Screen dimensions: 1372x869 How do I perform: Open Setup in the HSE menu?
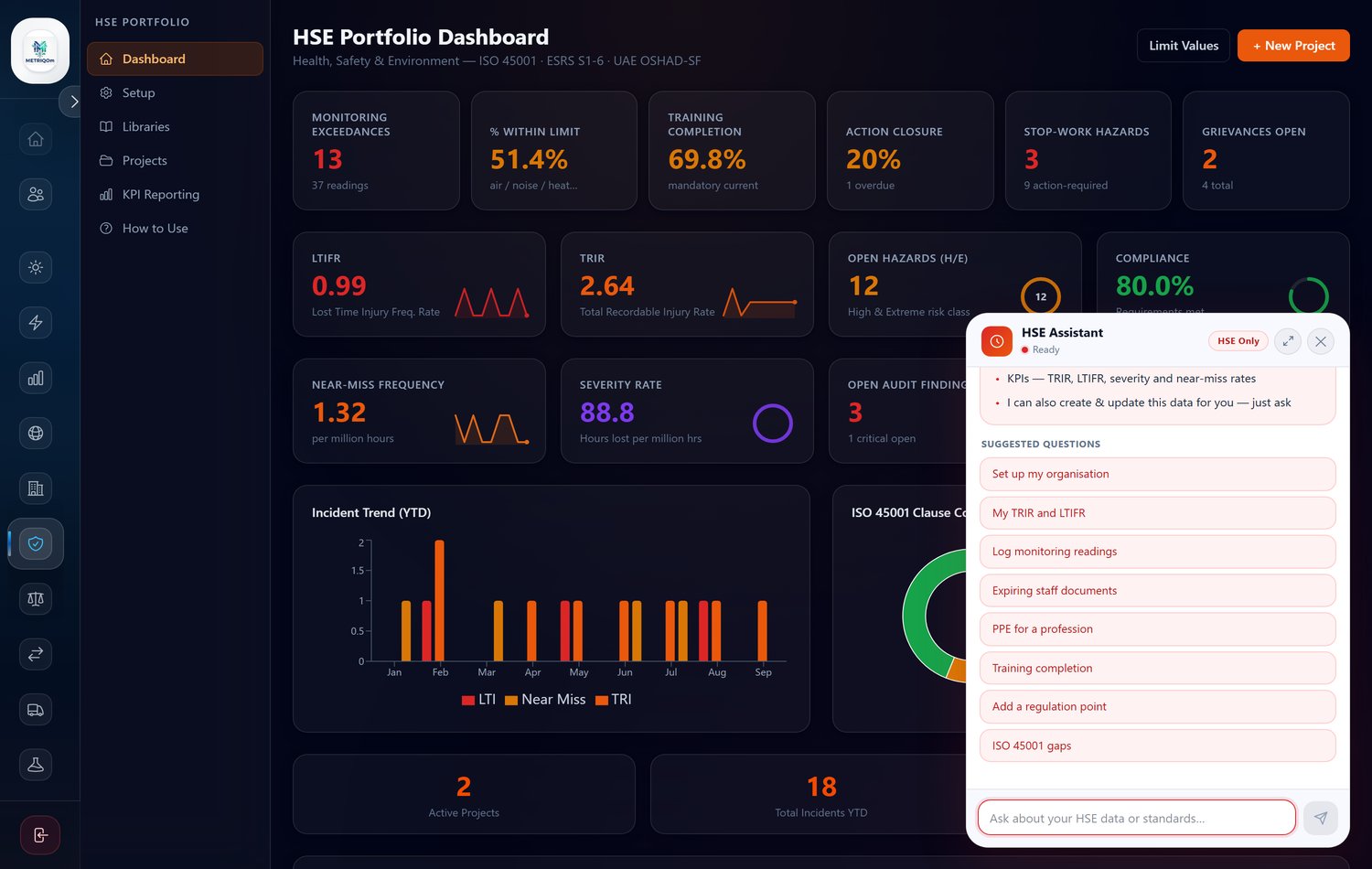click(x=175, y=92)
